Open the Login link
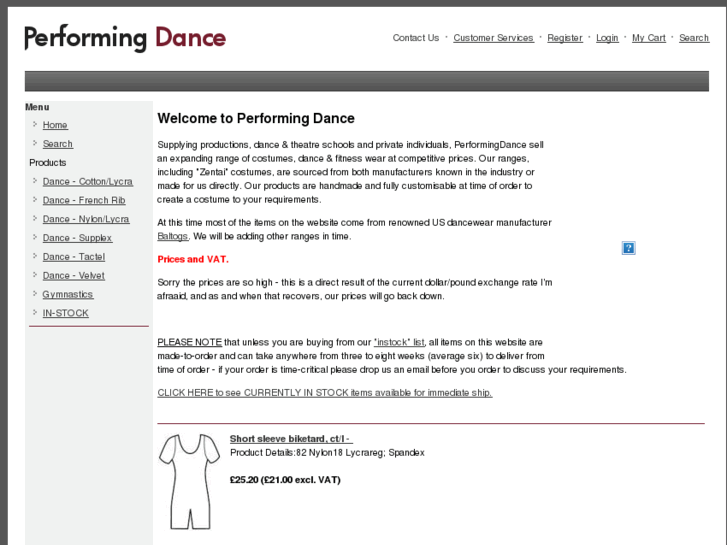The width and height of the screenshot is (727, 545). point(607,38)
